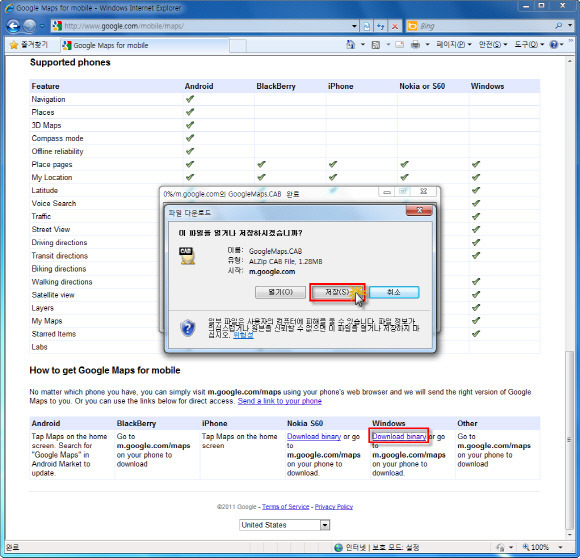Click Cancel (취소) button in download dialog
This screenshot has width=580, height=558.
coord(394,292)
